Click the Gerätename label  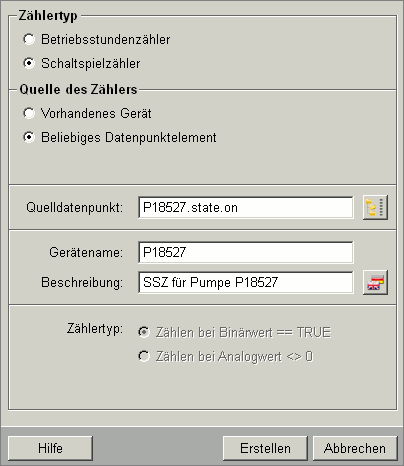[x=86, y=252]
